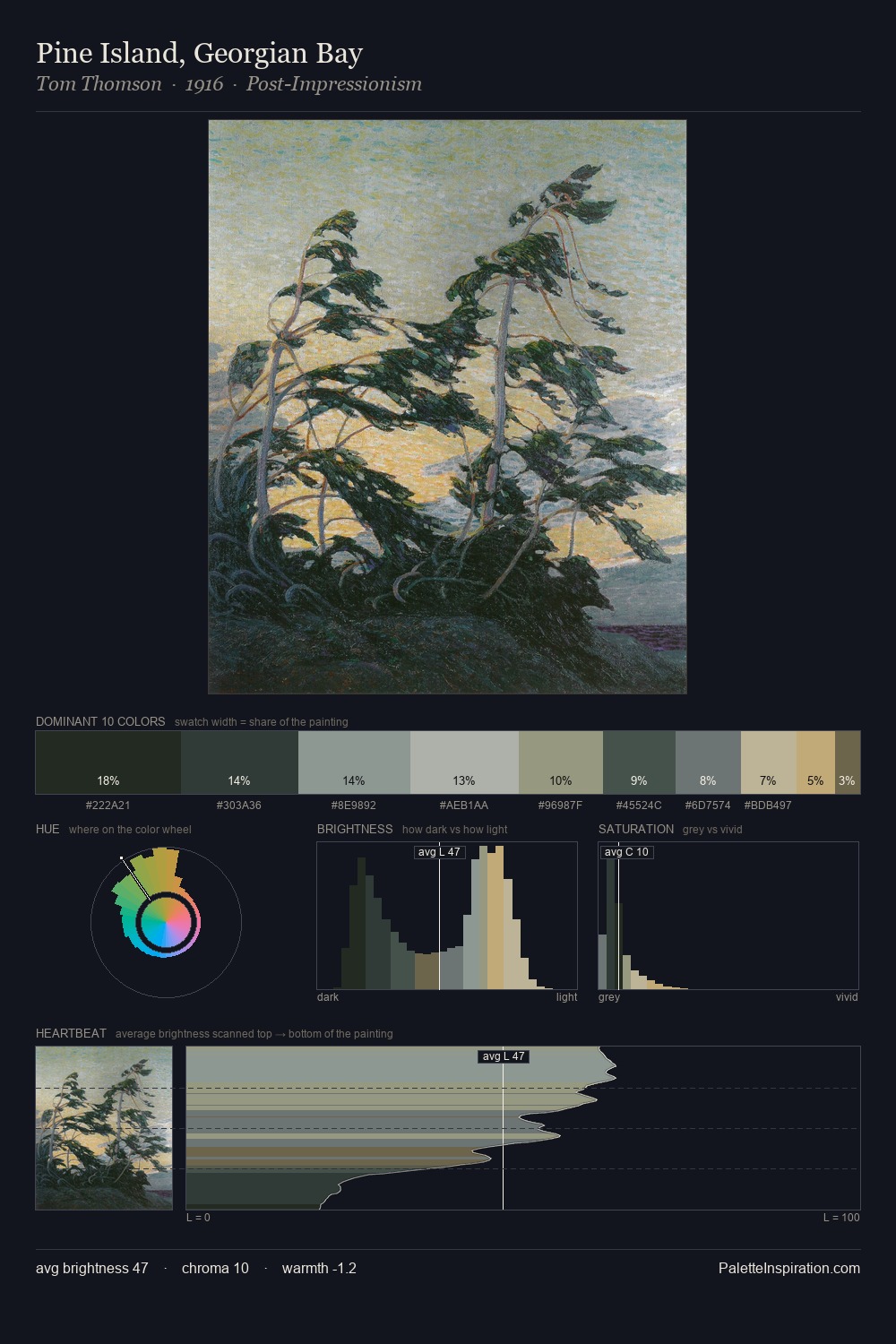Click the 'Post-Impressionism' style label
Screen dimensions: 896x1344
tap(333, 84)
